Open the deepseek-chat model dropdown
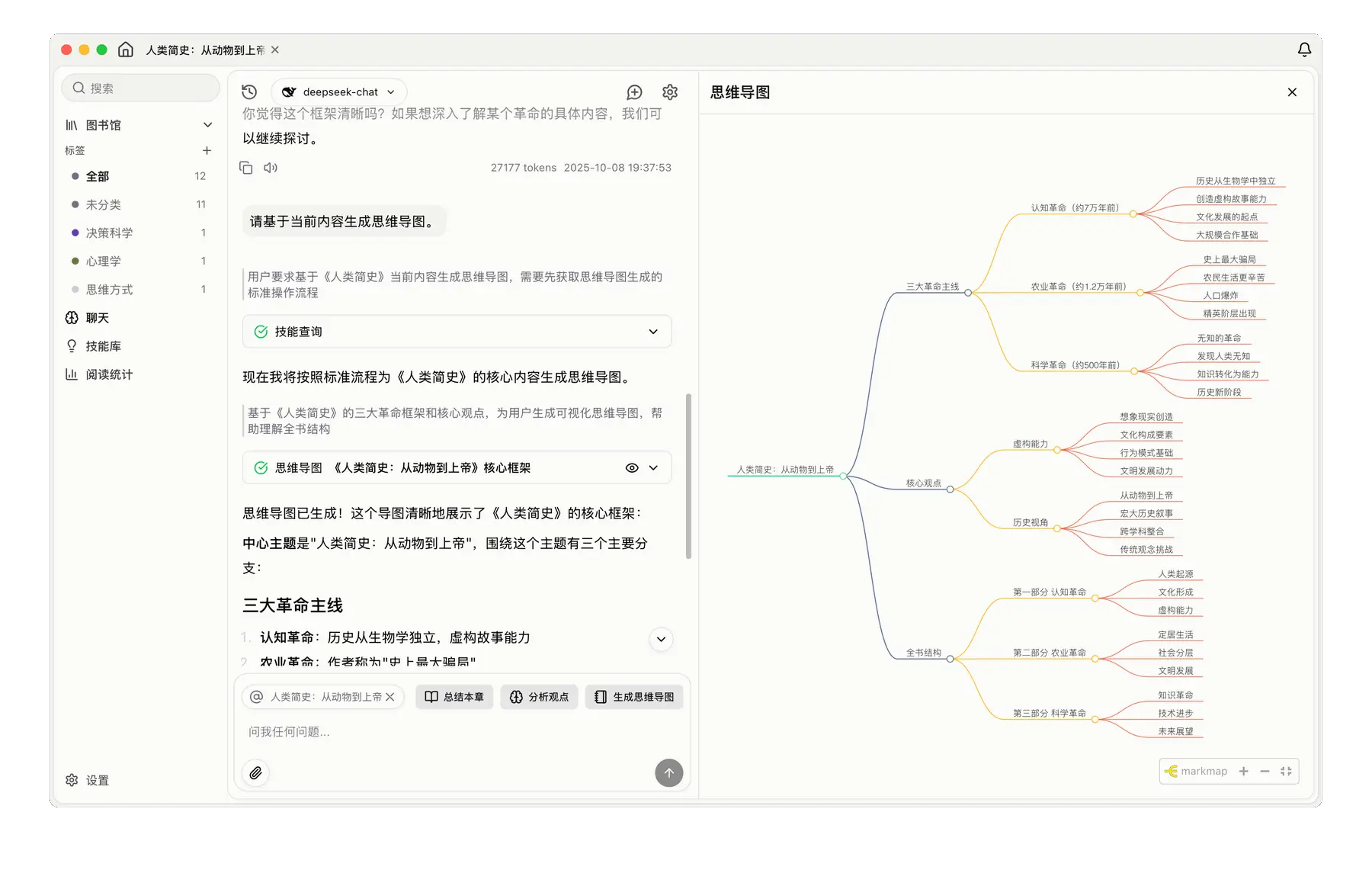The image size is (1372, 873). click(339, 92)
